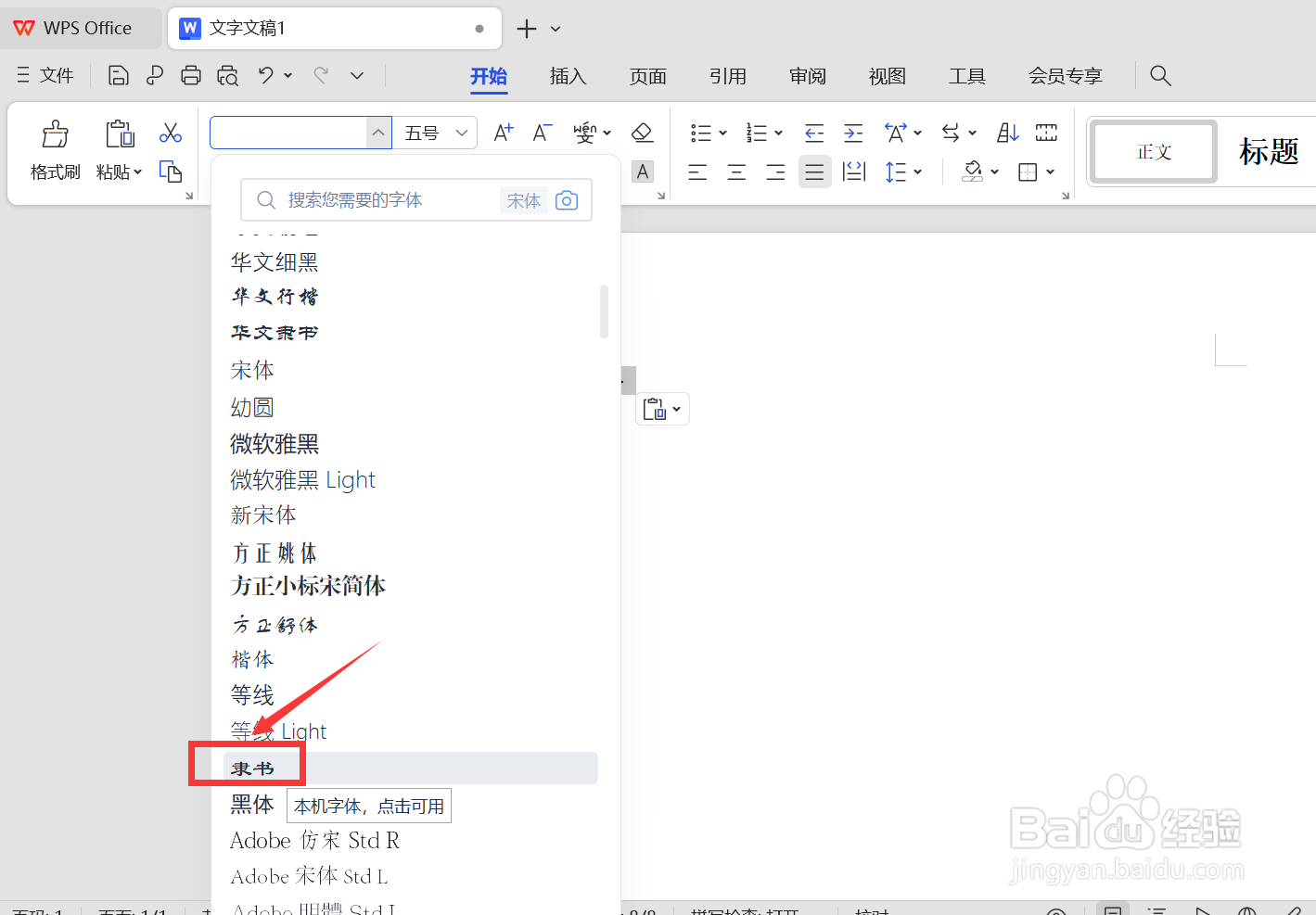
Task: Expand the bullet list options dropdown
Action: coord(721,133)
